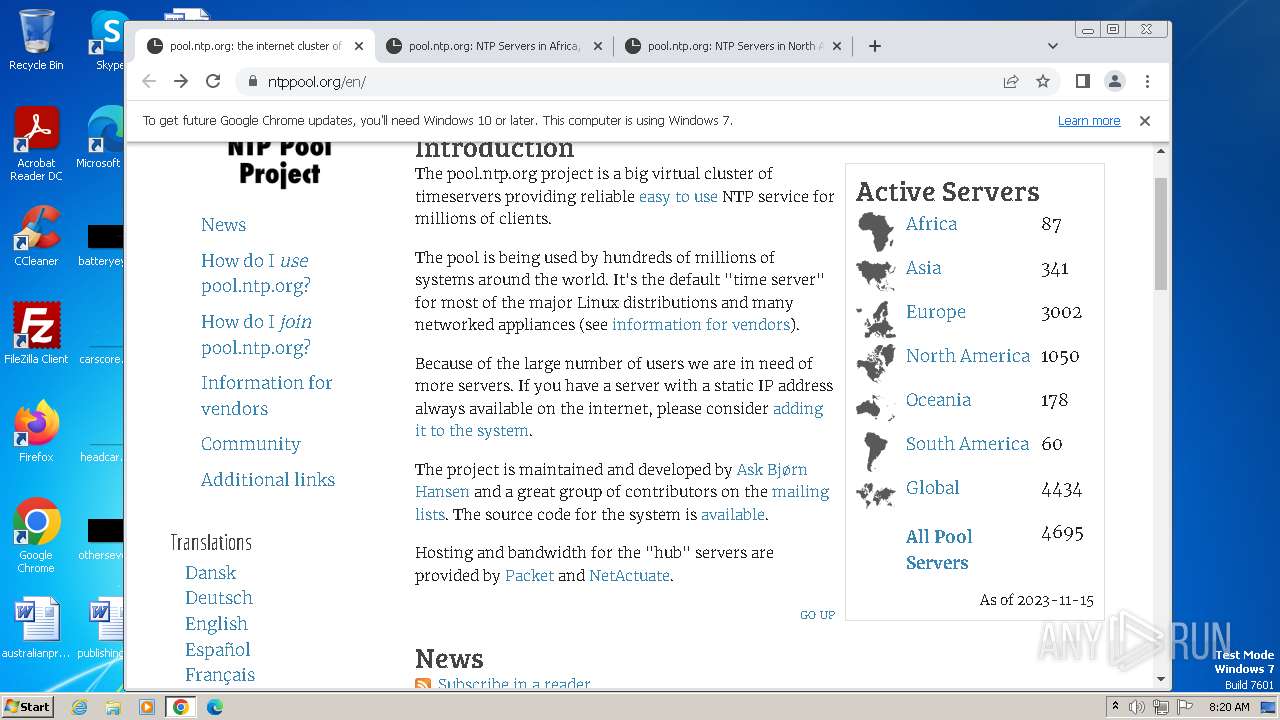This screenshot has width=1280, height=720.
Task: Click the Africa continent map icon
Action: pos(876,231)
